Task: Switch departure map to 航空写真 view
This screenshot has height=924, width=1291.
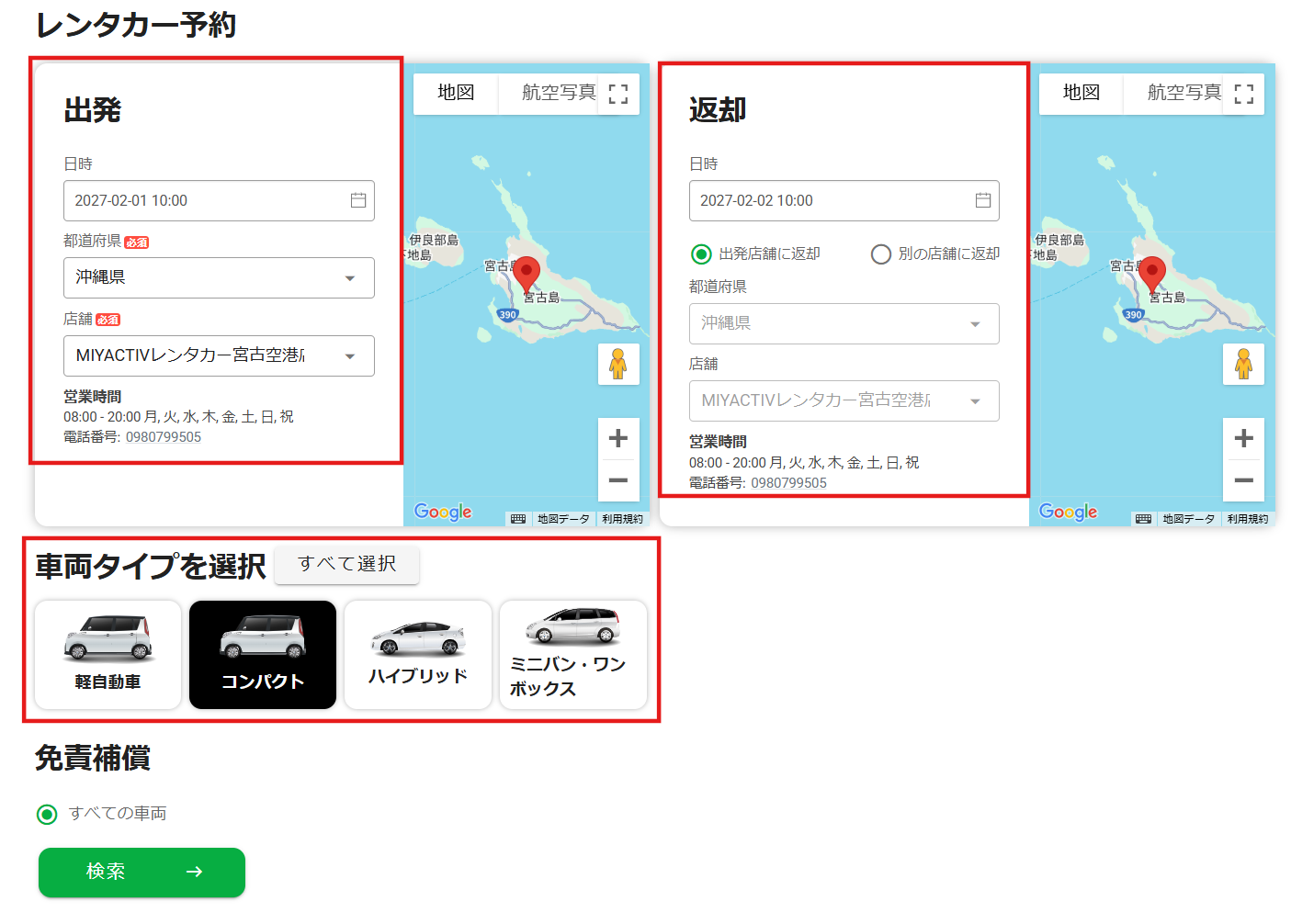Action: pyautogui.click(x=558, y=93)
